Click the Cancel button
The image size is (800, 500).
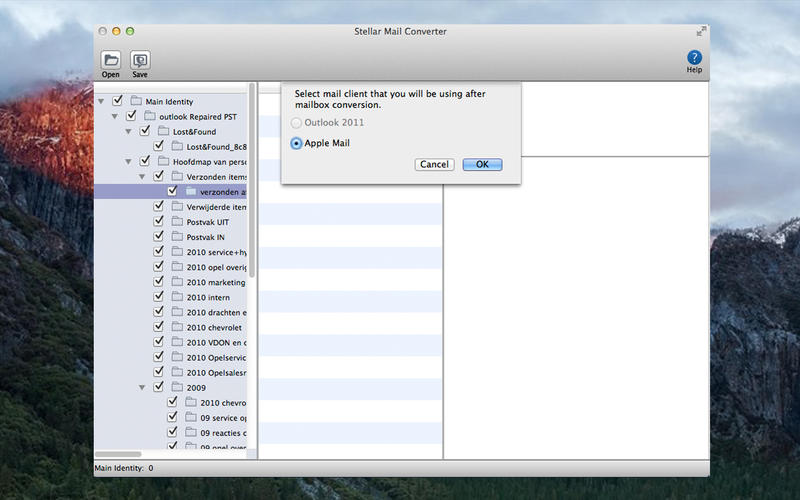(x=434, y=164)
